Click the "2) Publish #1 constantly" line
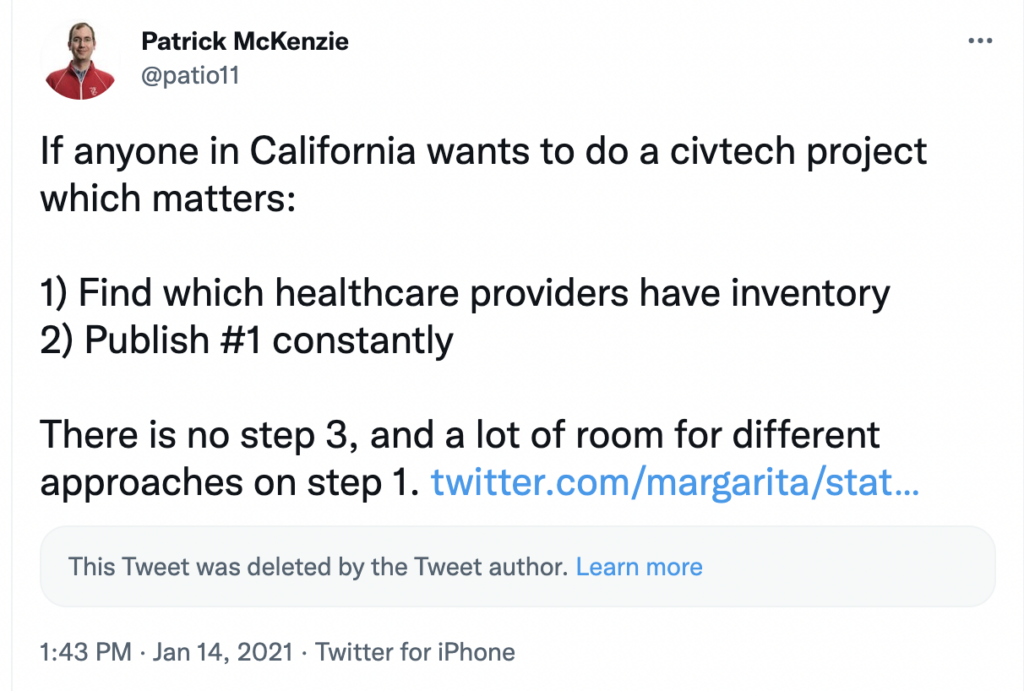 247,340
